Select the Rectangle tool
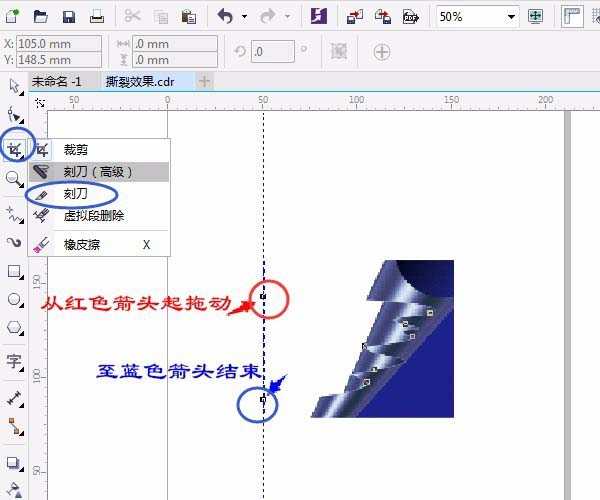 coord(14,272)
